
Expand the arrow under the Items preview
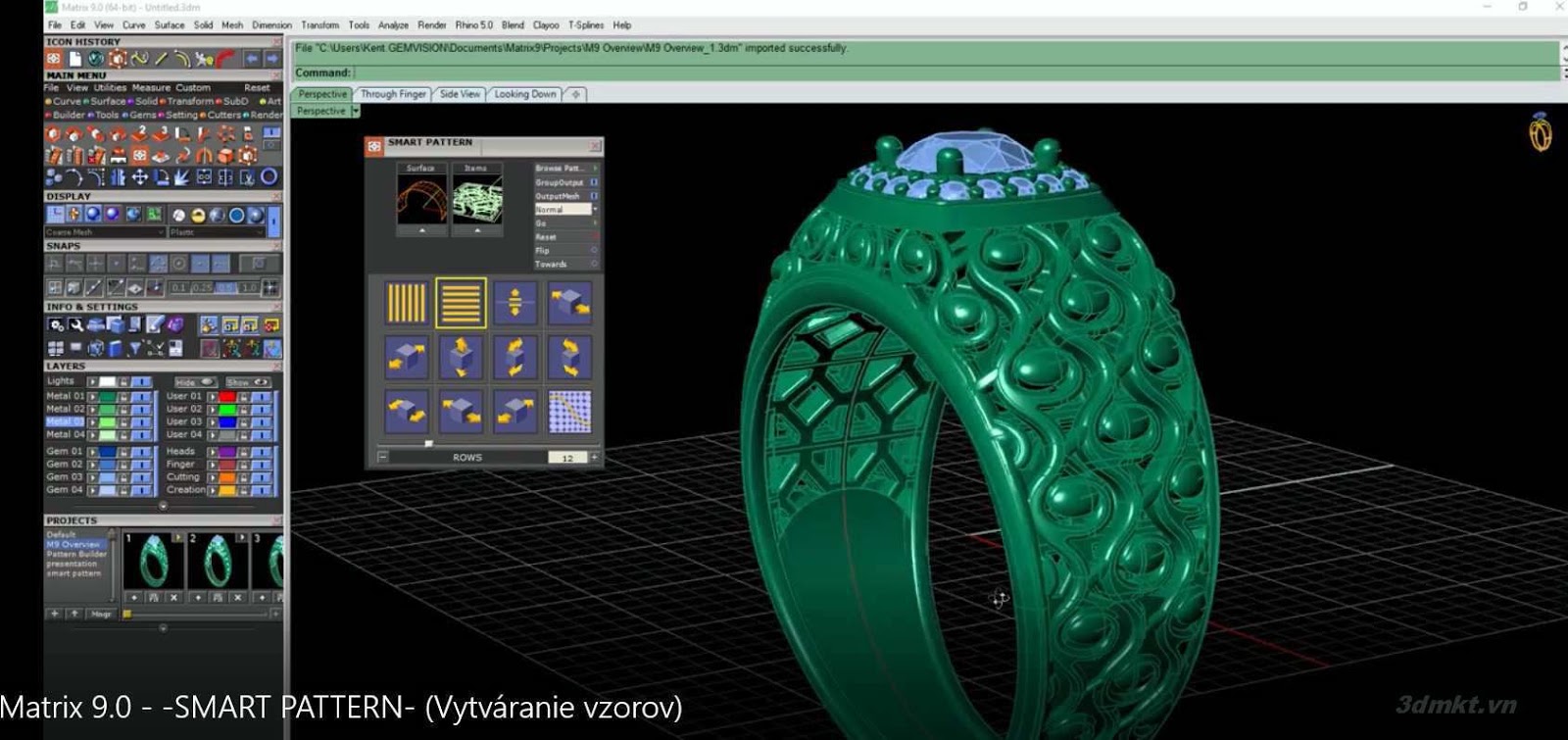[477, 230]
